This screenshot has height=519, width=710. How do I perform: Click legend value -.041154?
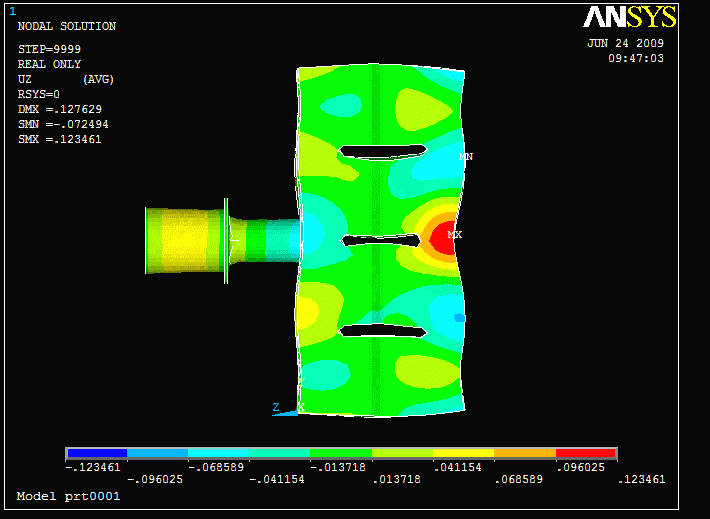(277, 479)
